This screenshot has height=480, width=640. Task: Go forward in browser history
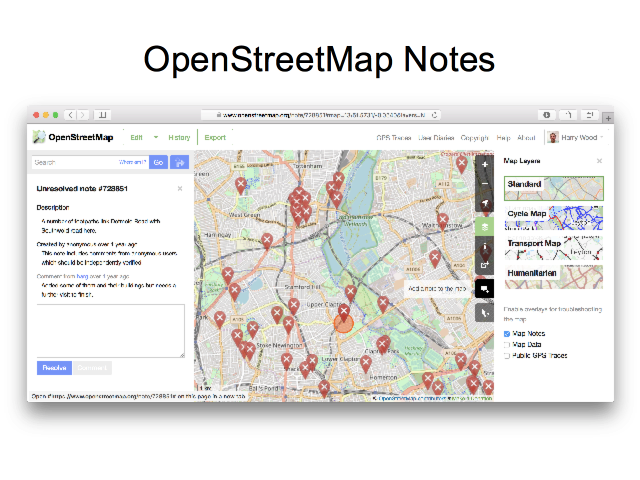pos(83,115)
